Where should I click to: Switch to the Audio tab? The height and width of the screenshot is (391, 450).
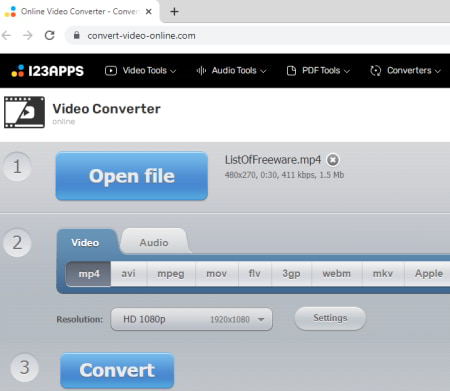click(154, 242)
